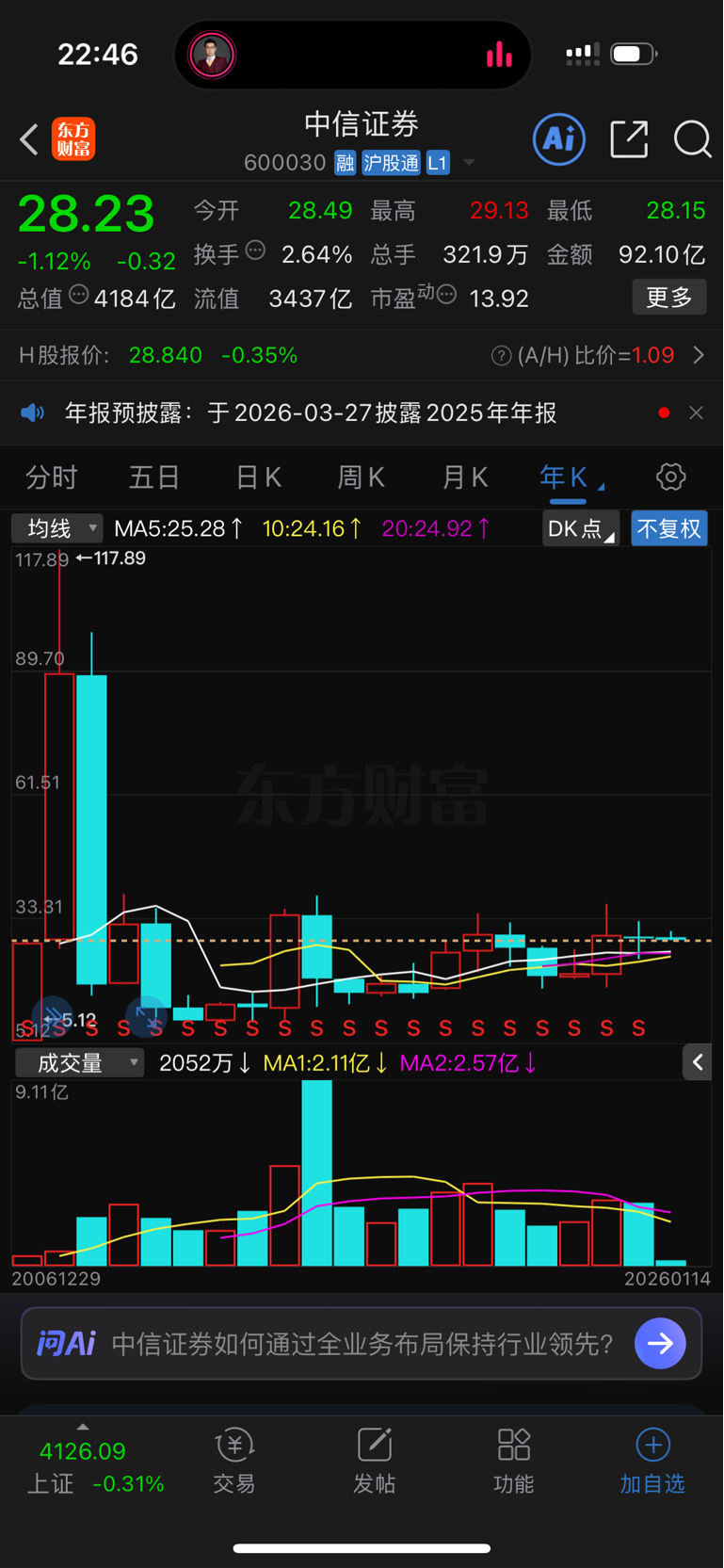Tap the 换手 info icon

click(x=255, y=251)
